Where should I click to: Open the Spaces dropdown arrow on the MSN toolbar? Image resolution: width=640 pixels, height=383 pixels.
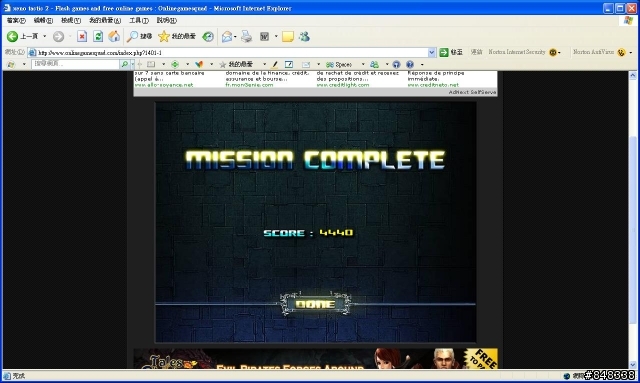363,65
